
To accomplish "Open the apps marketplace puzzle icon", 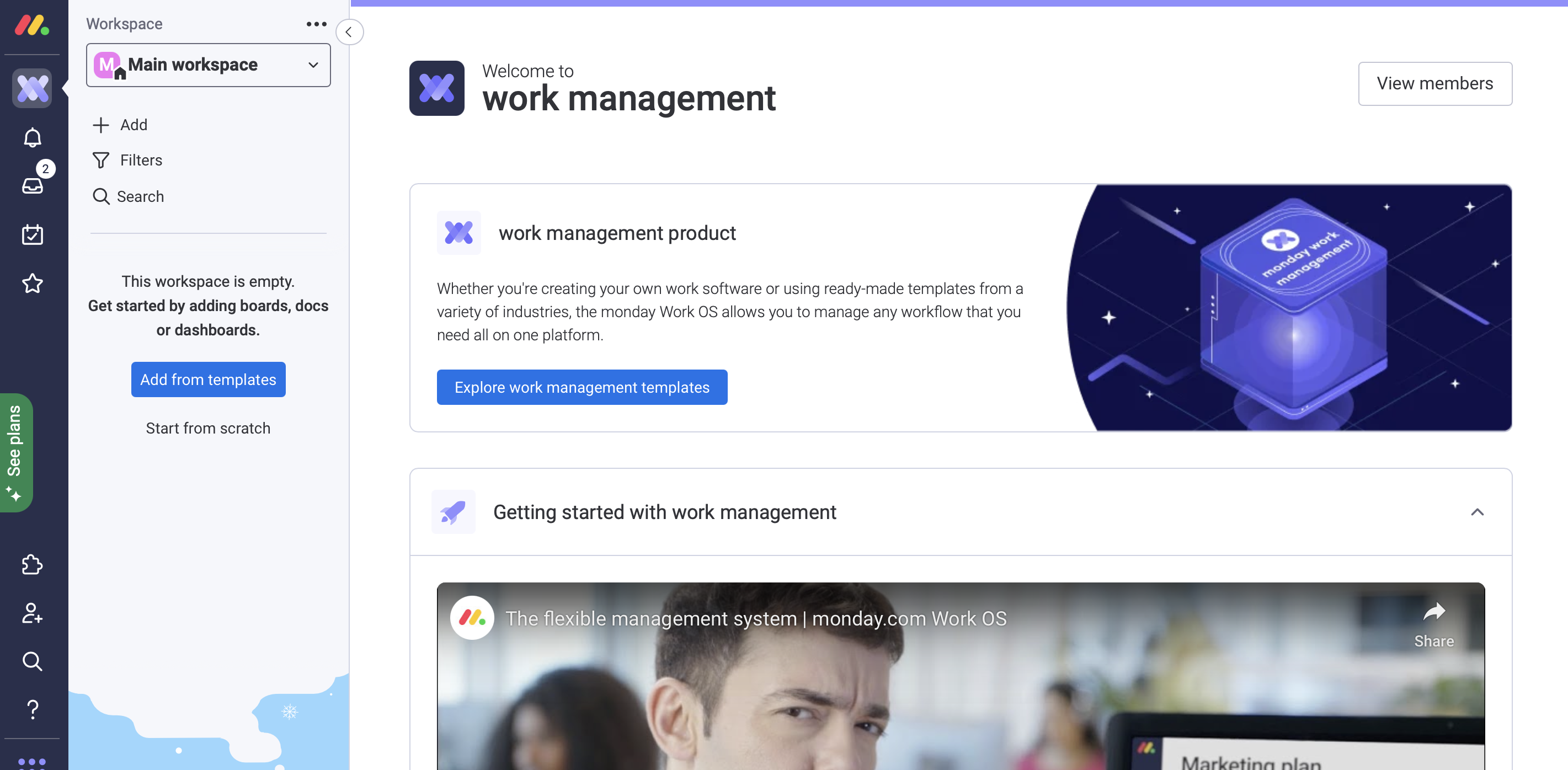I will coord(32,565).
